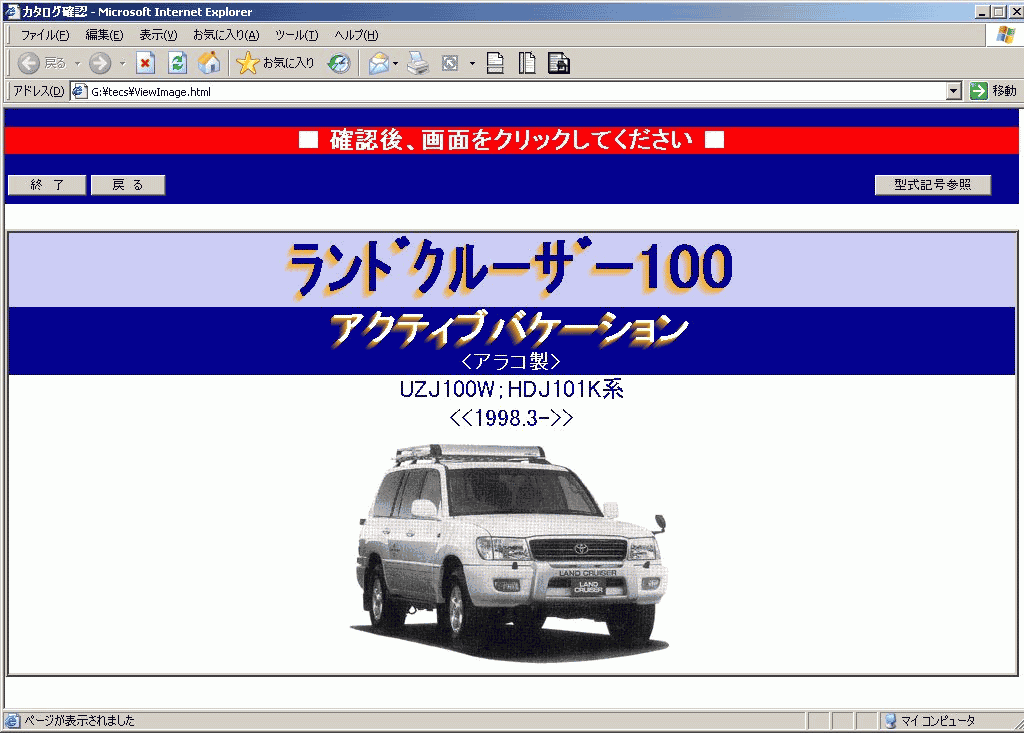Click the アドレス(D) label
1024x733 pixels.
(x=39, y=91)
